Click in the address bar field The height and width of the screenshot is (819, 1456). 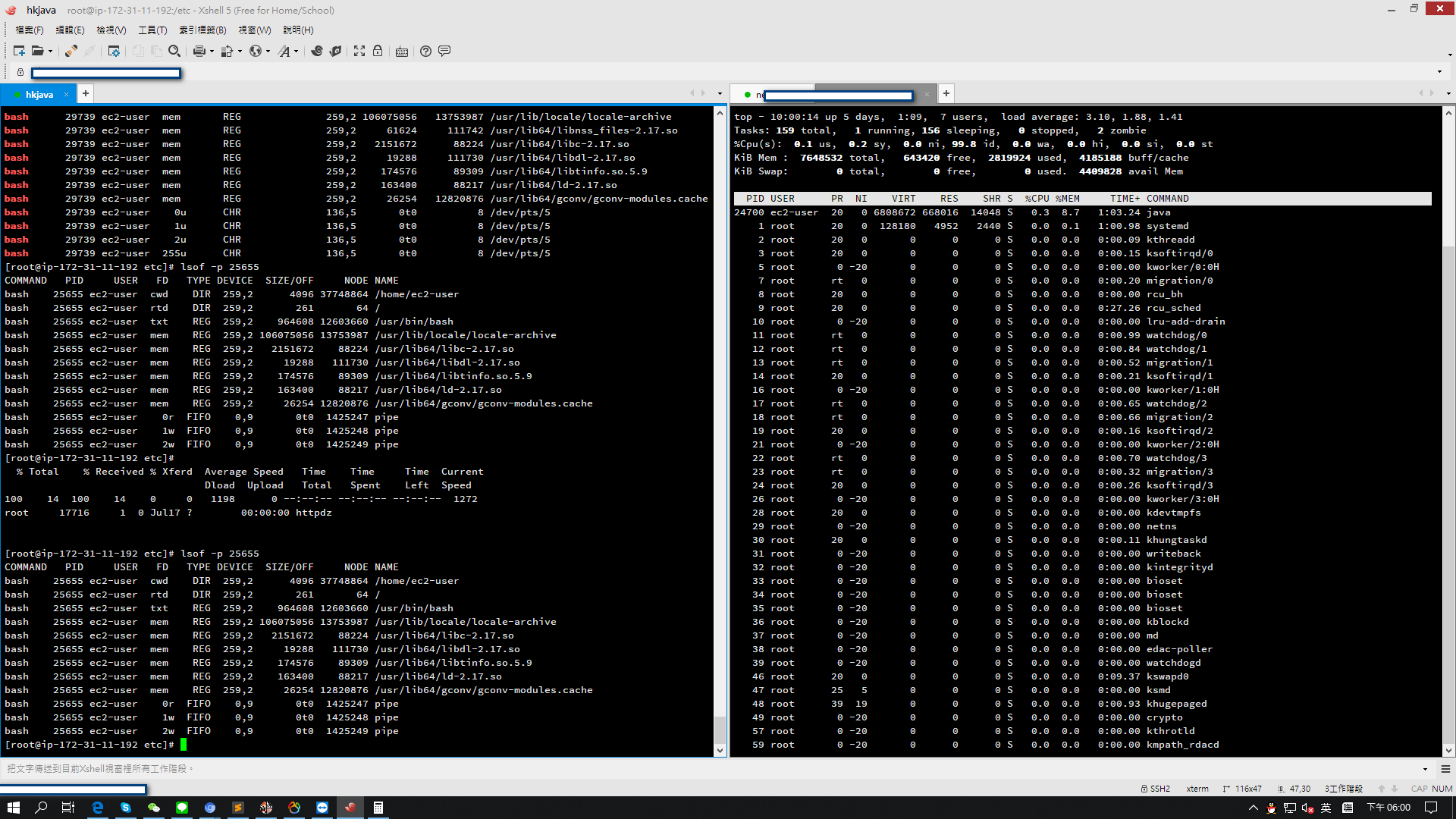[x=728, y=73]
